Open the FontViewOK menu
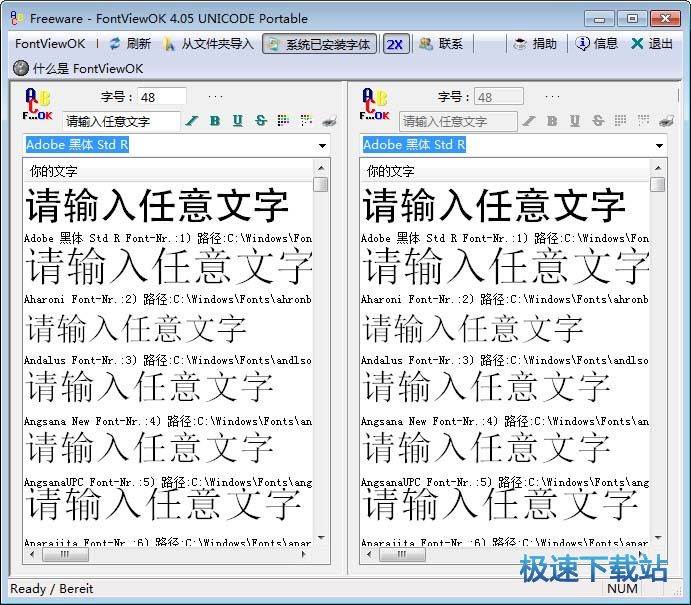 coord(50,44)
